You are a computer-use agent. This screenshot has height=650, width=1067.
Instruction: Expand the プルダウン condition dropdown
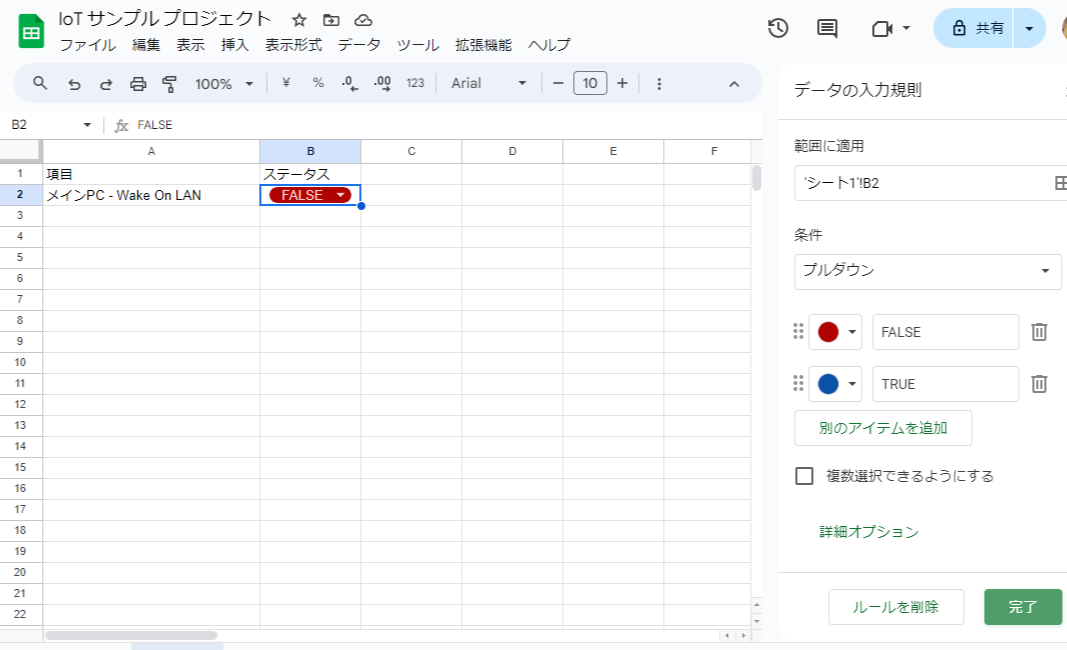click(928, 271)
